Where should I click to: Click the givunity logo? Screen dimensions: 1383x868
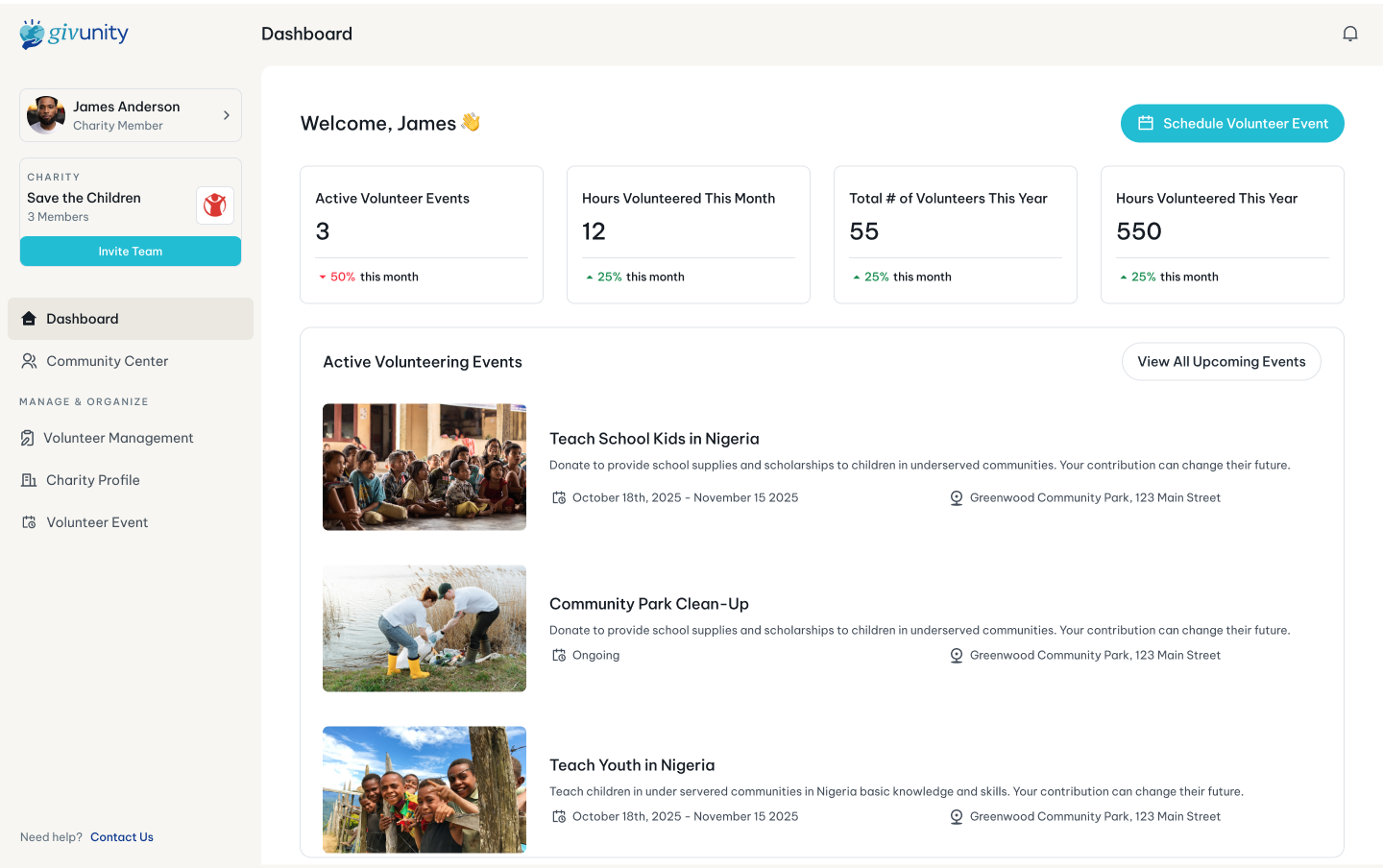tap(74, 34)
